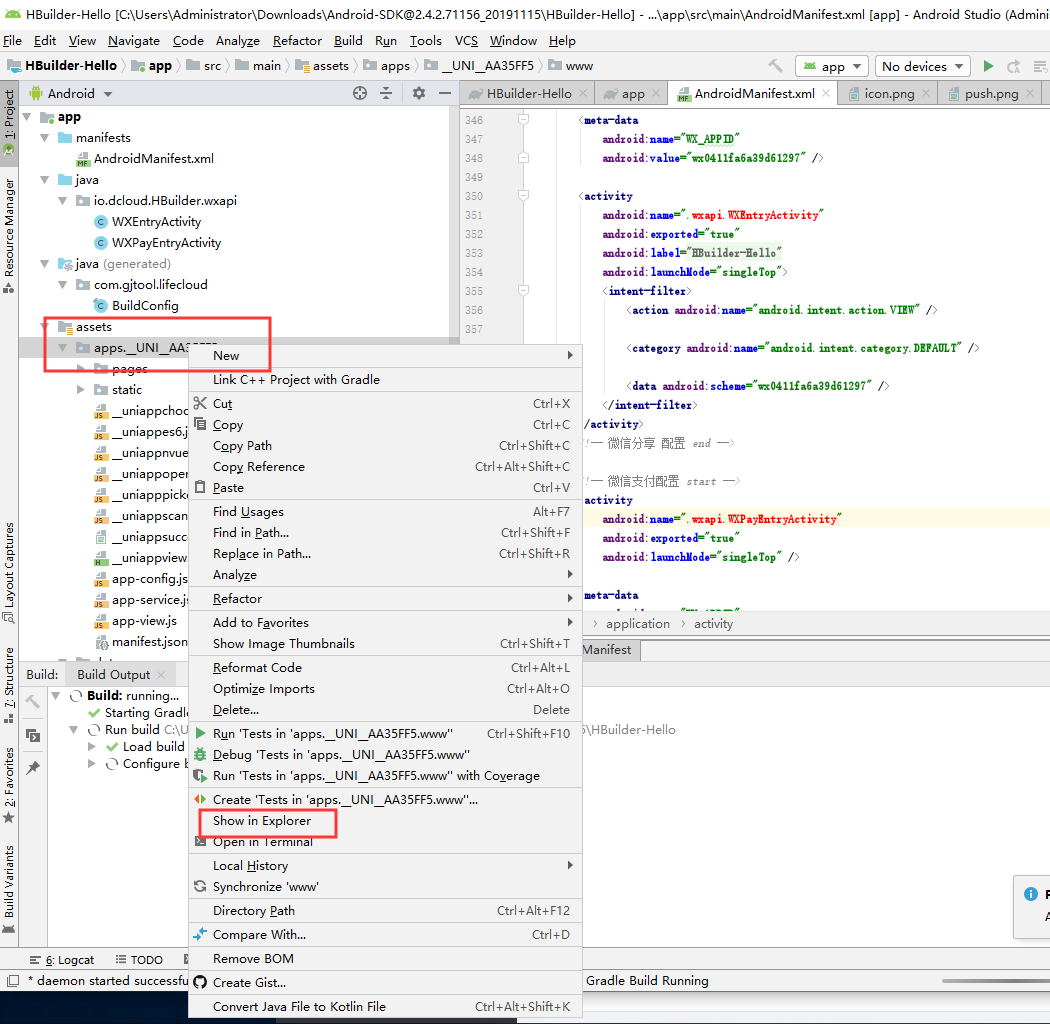
Task: Open the Refactor submenu in context menu
Action: tap(386, 598)
